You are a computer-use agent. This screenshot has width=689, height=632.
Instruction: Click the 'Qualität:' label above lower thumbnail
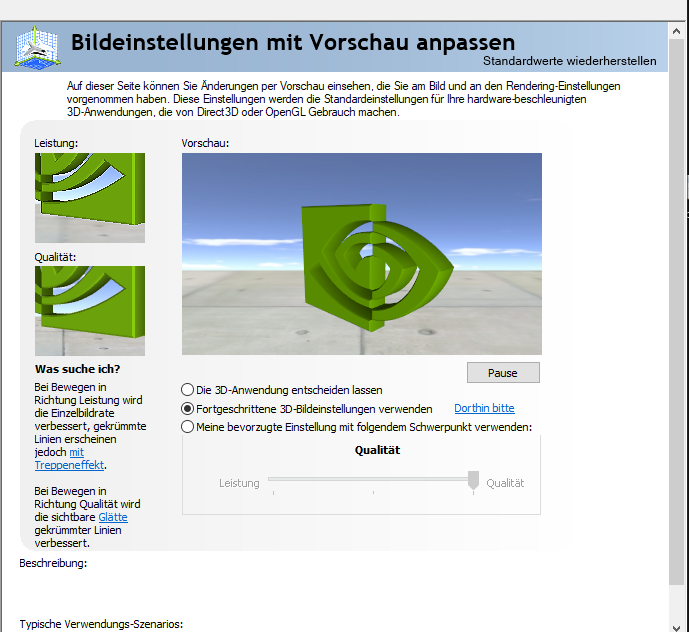point(55,257)
